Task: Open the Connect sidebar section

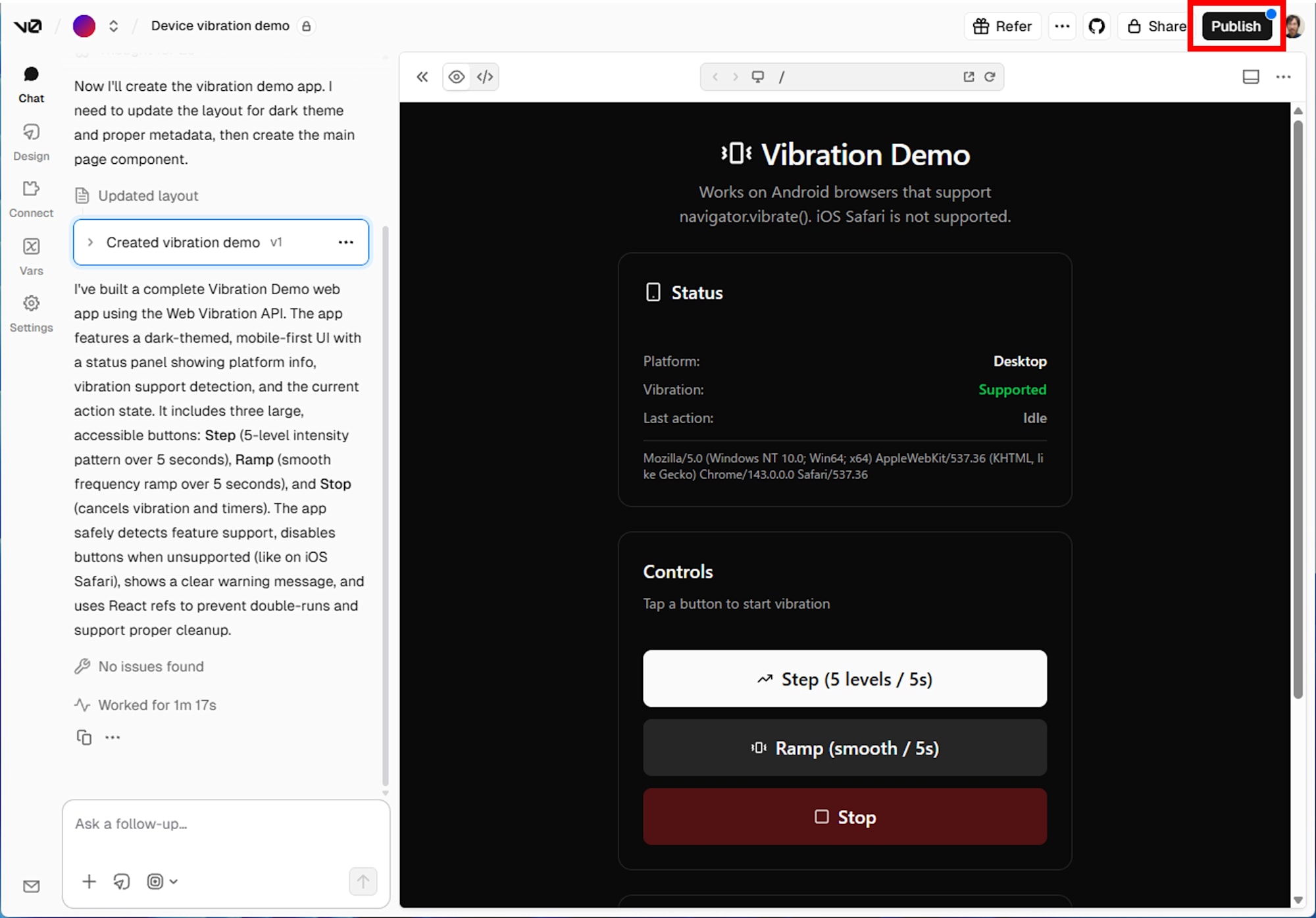Action: tap(31, 199)
